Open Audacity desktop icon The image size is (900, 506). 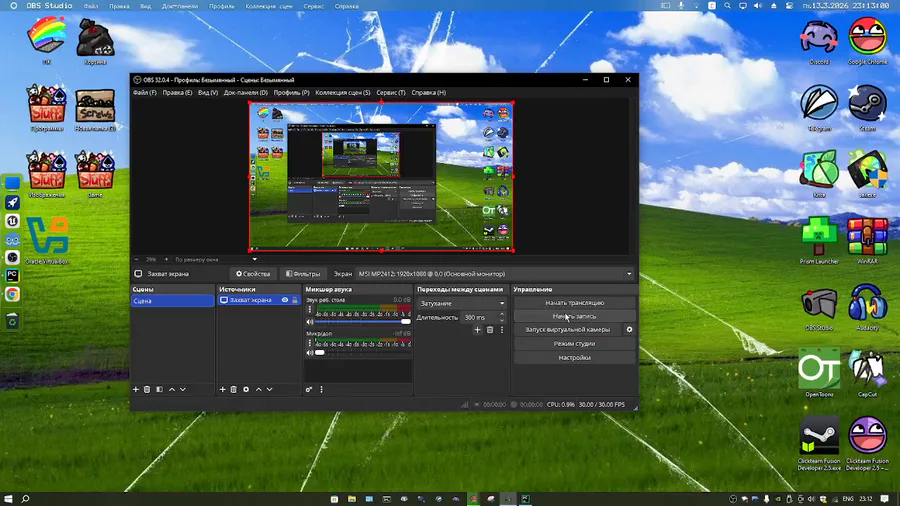[x=867, y=307]
